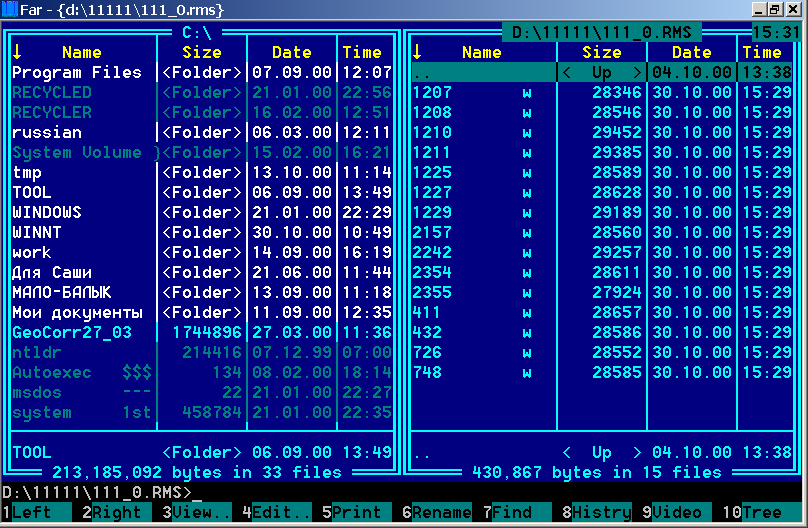This screenshot has height=528, width=808.
Task: Click the sort arrow in right panel header
Action: pyautogui.click(x=417, y=52)
